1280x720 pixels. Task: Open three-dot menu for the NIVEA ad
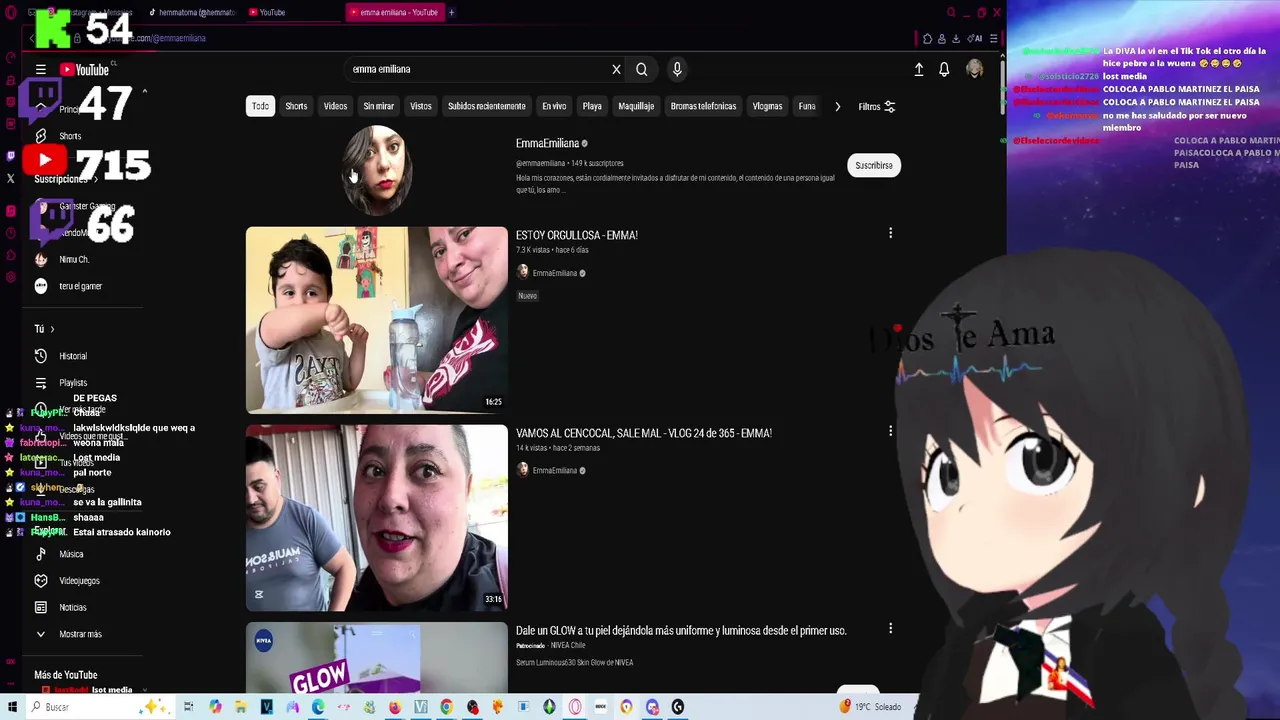click(890, 629)
